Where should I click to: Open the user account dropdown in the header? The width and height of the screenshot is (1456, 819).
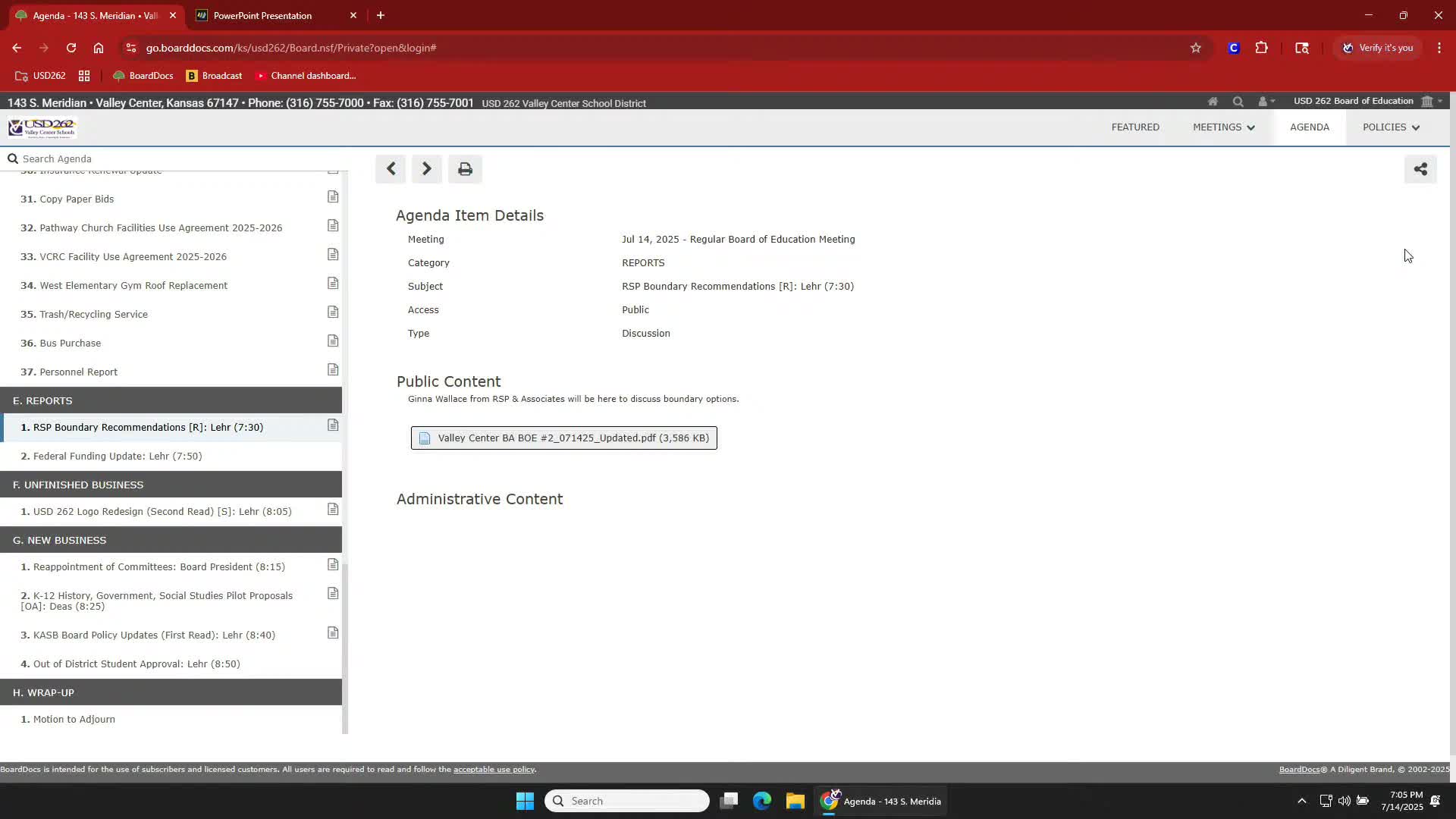1266,102
